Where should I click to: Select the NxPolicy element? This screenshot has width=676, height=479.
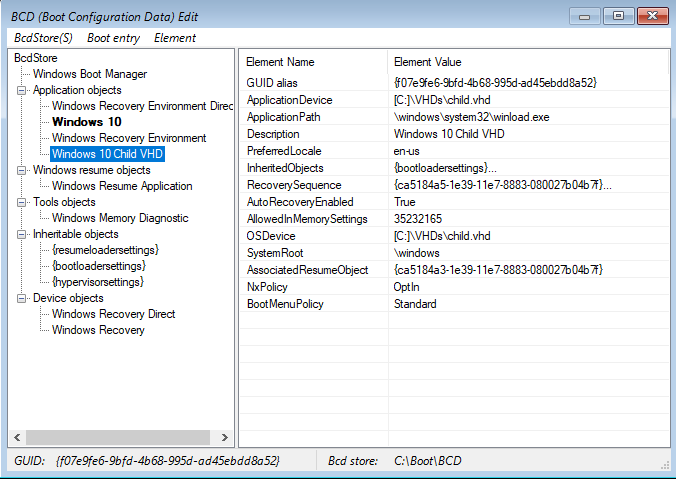tap(454, 287)
